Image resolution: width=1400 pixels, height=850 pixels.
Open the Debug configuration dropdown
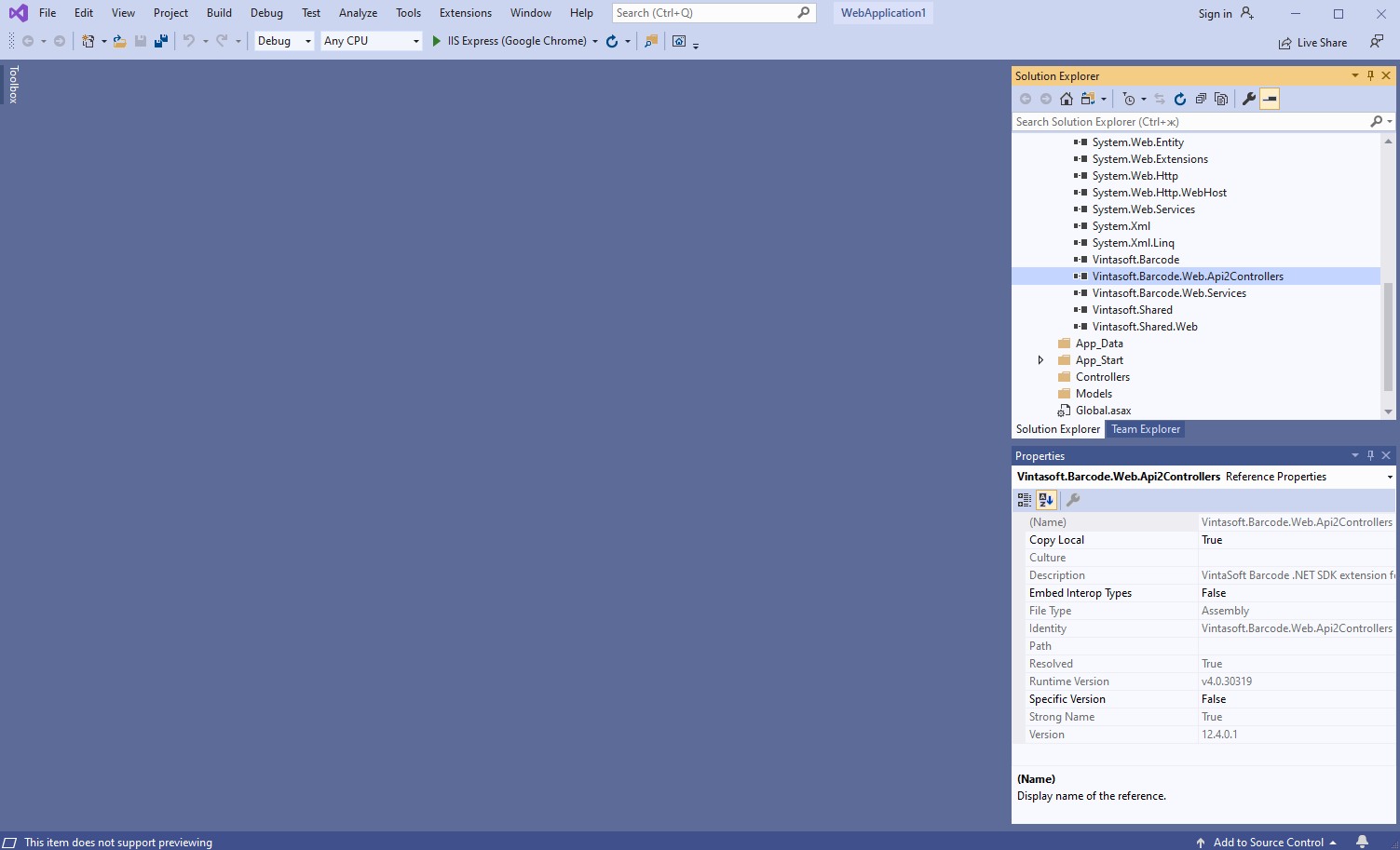[284, 41]
